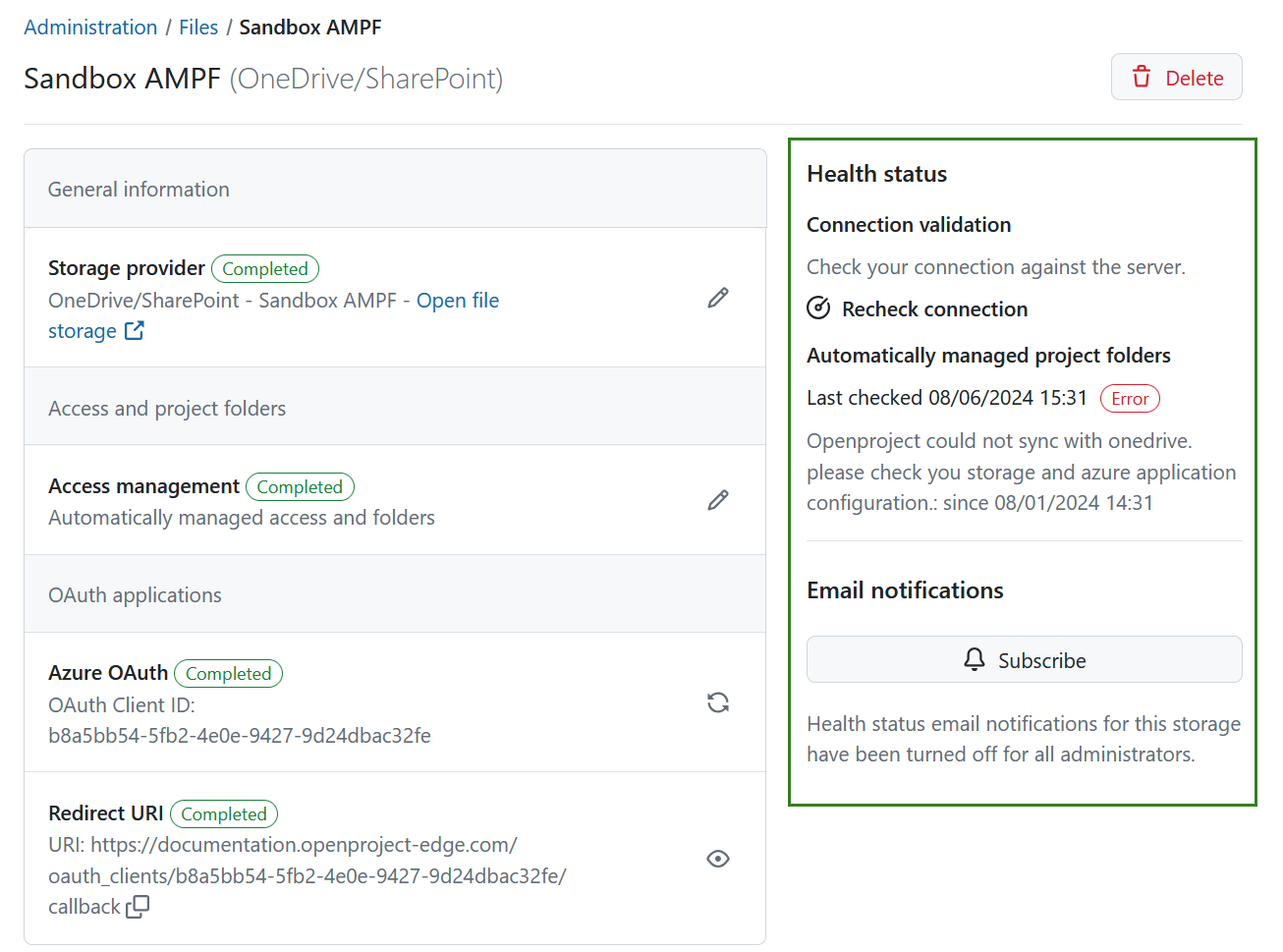Copy the Redirect URI to clipboard
Image resolution: width=1283 pixels, height=952 pixels.
[x=138, y=907]
